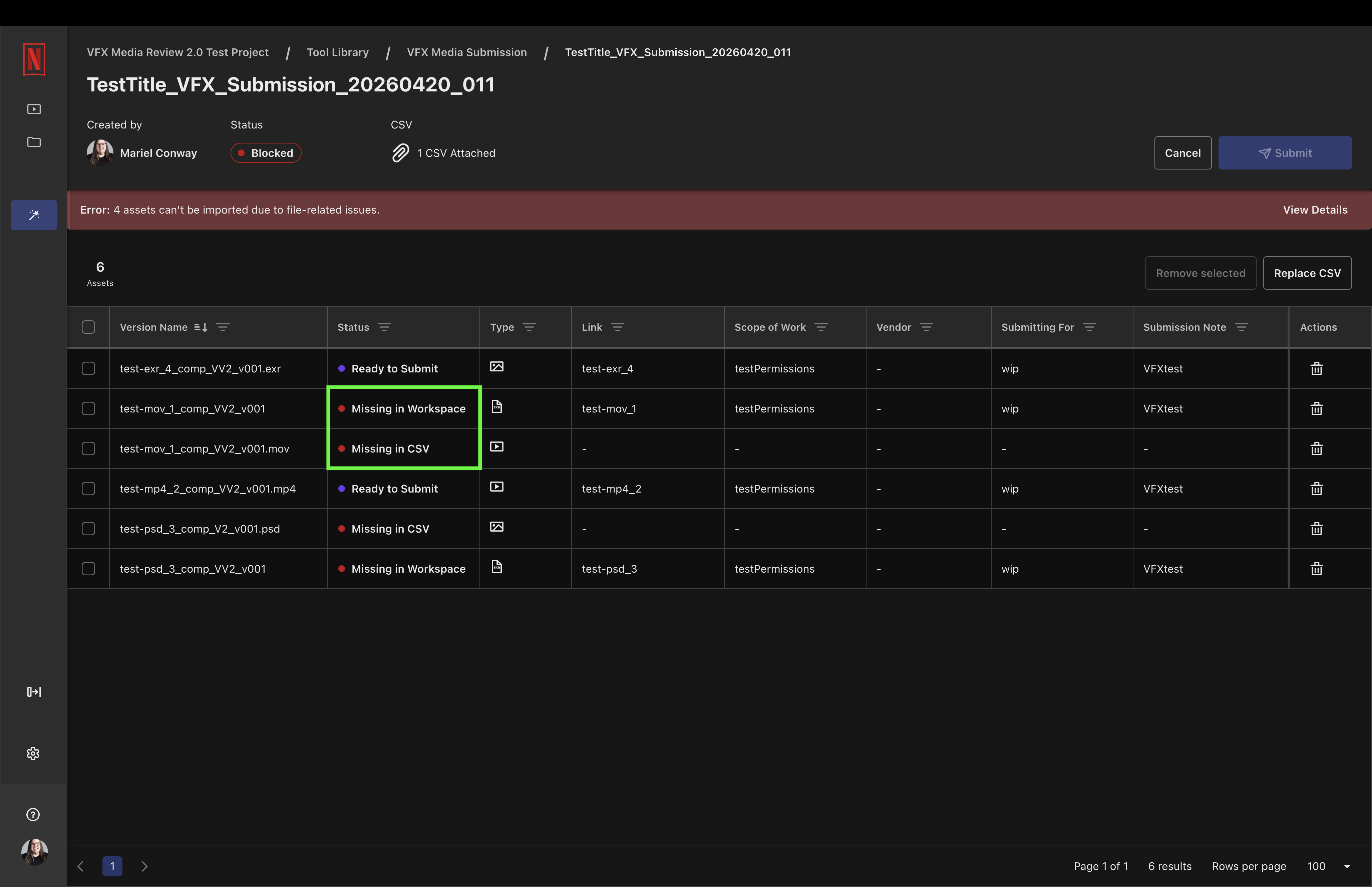Click 'Missing in Workspace' for test-psd_3_comp_VV2_v001
The width and height of the screenshot is (1372, 887).
point(408,569)
